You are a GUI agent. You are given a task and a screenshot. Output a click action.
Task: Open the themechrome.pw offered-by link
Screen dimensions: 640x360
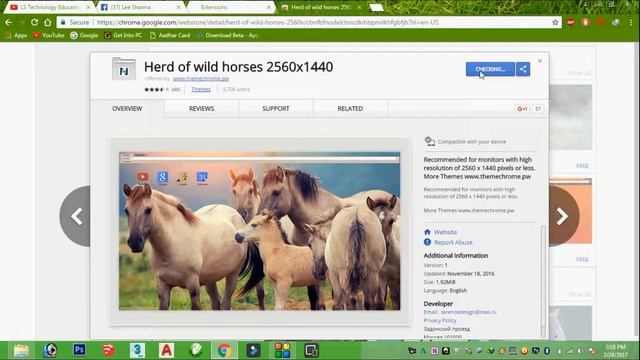coord(201,78)
